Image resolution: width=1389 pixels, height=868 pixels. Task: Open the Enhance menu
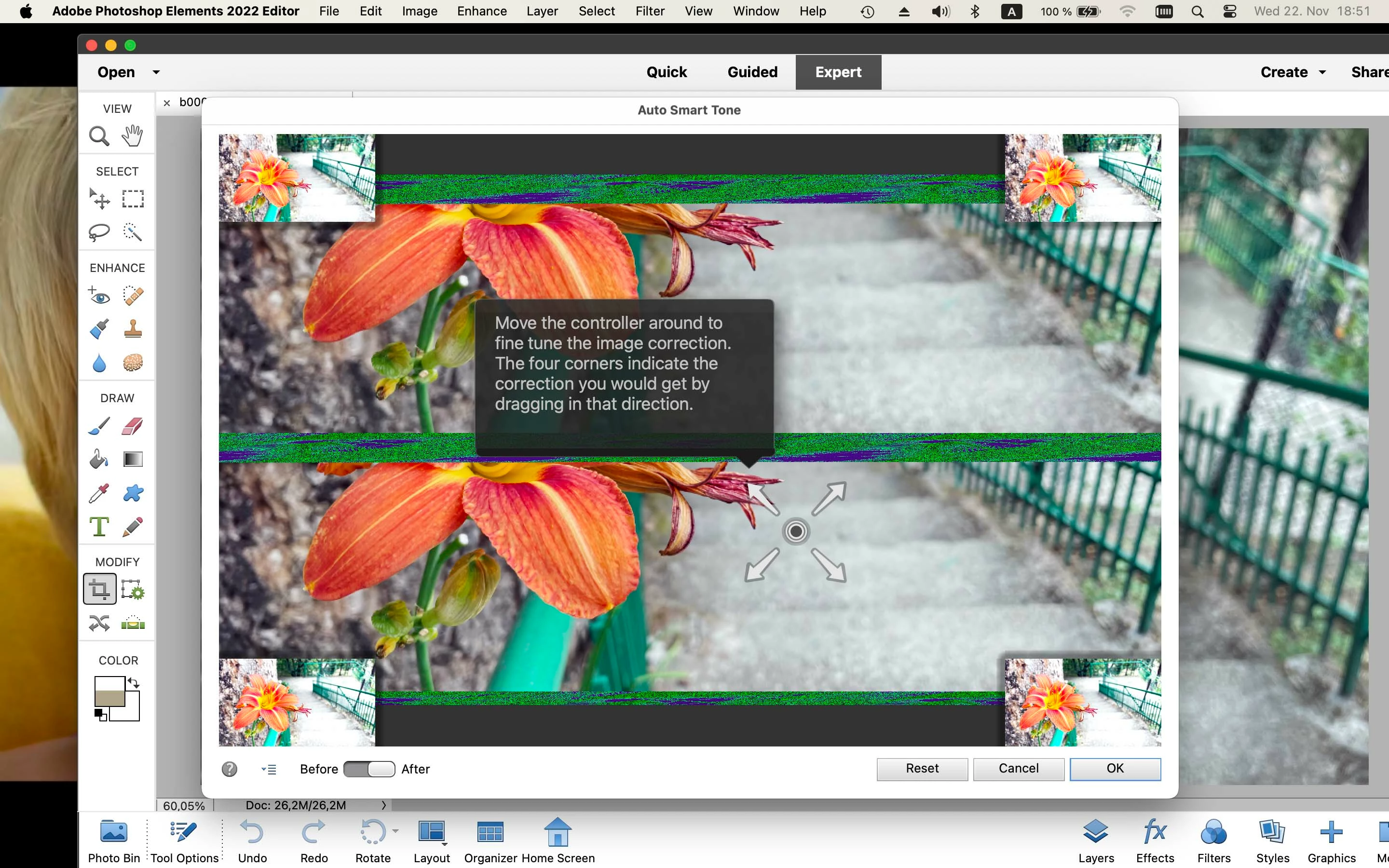pyautogui.click(x=481, y=12)
